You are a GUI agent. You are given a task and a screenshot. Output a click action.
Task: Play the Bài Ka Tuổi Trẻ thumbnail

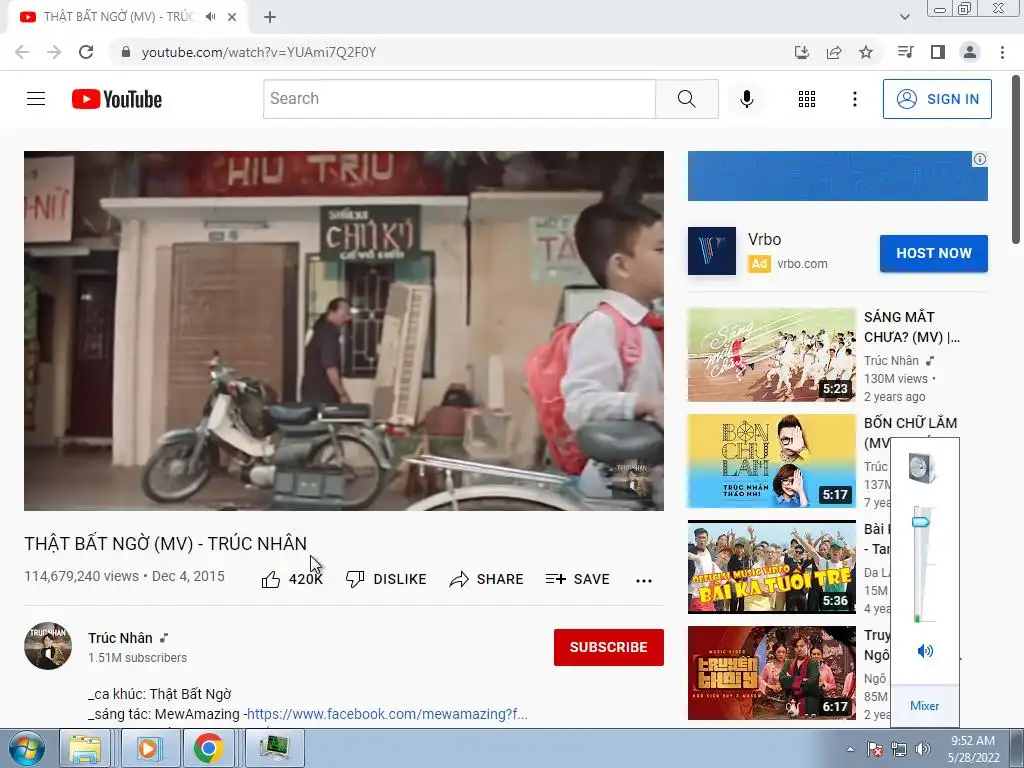771,567
